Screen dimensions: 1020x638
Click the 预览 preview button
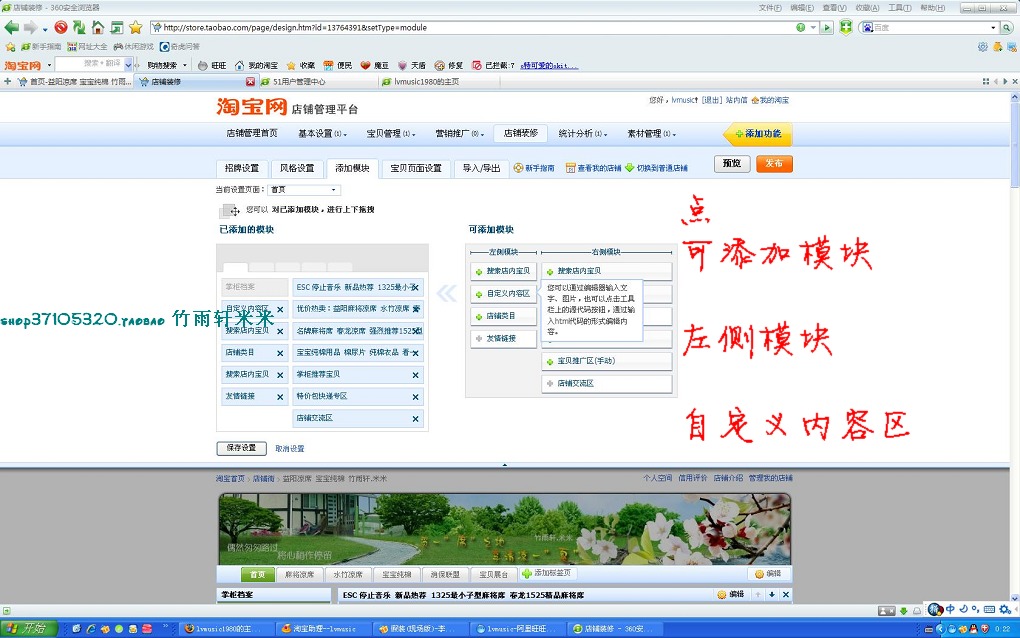(732, 163)
